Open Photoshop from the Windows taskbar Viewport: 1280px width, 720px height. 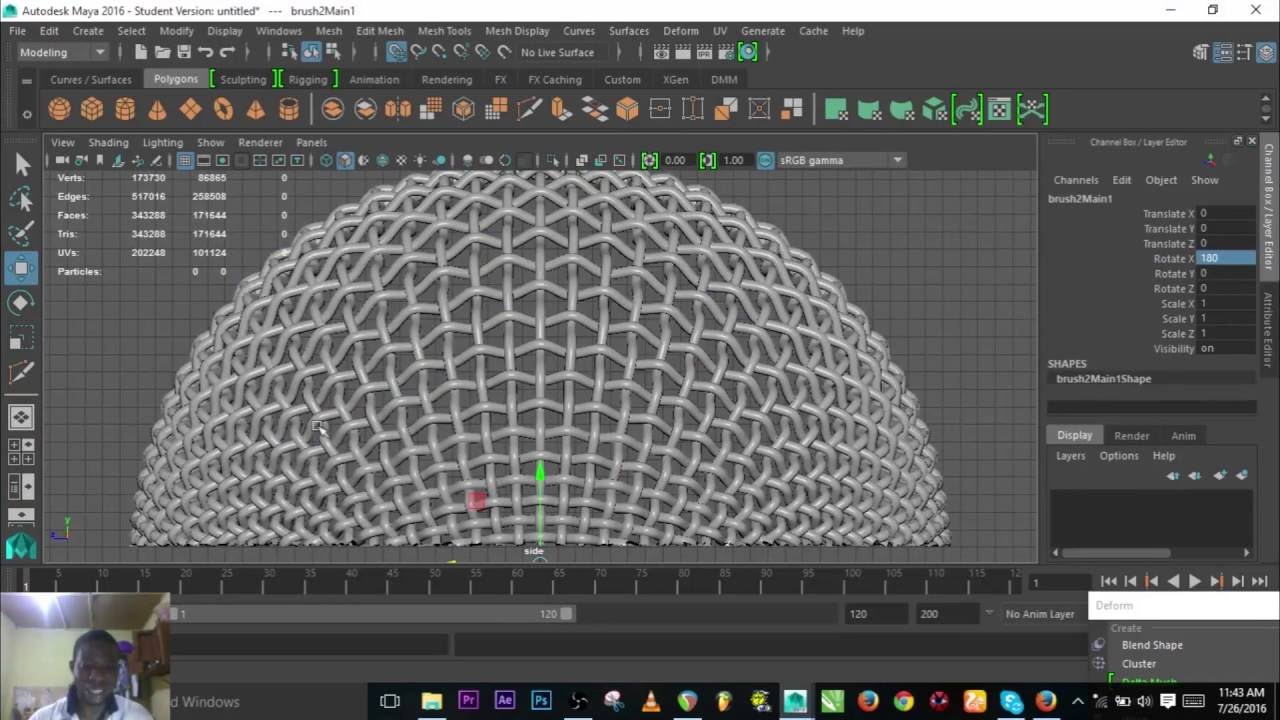[541, 701]
